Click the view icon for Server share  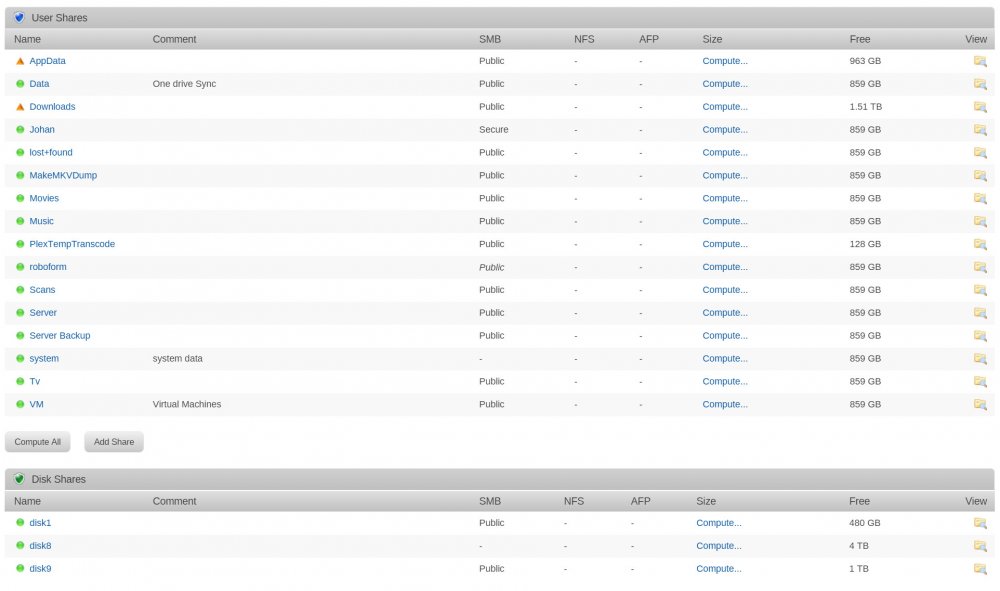tap(980, 313)
